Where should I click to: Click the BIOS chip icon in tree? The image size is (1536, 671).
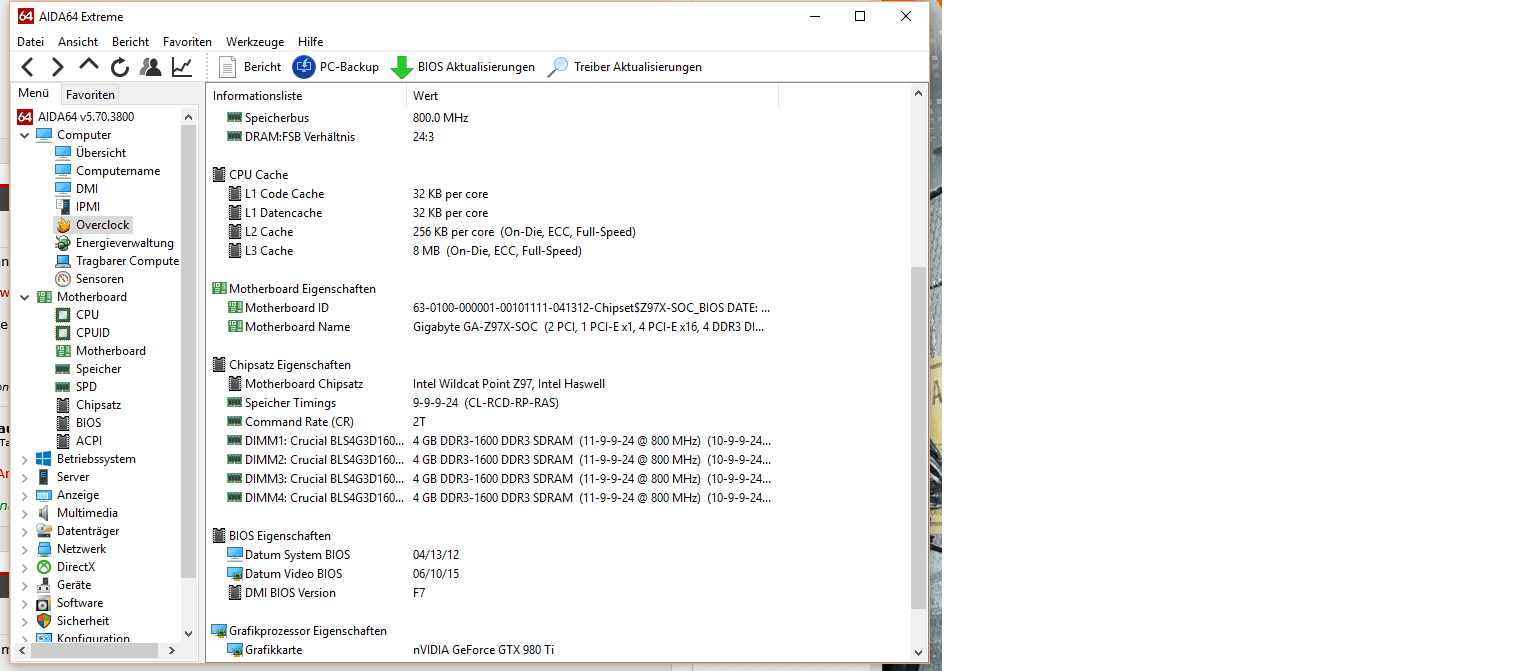(x=63, y=423)
